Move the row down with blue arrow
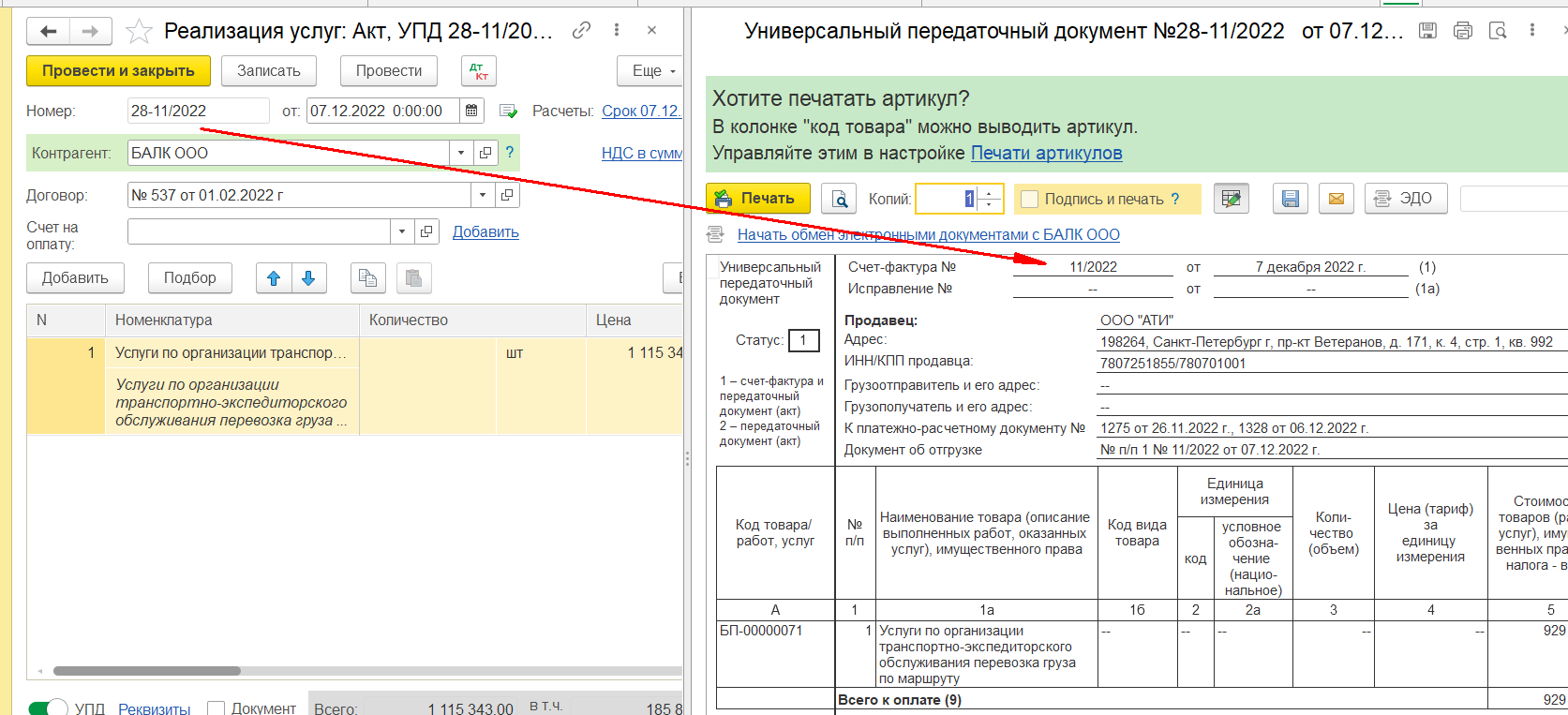1568x715 pixels. click(x=308, y=278)
